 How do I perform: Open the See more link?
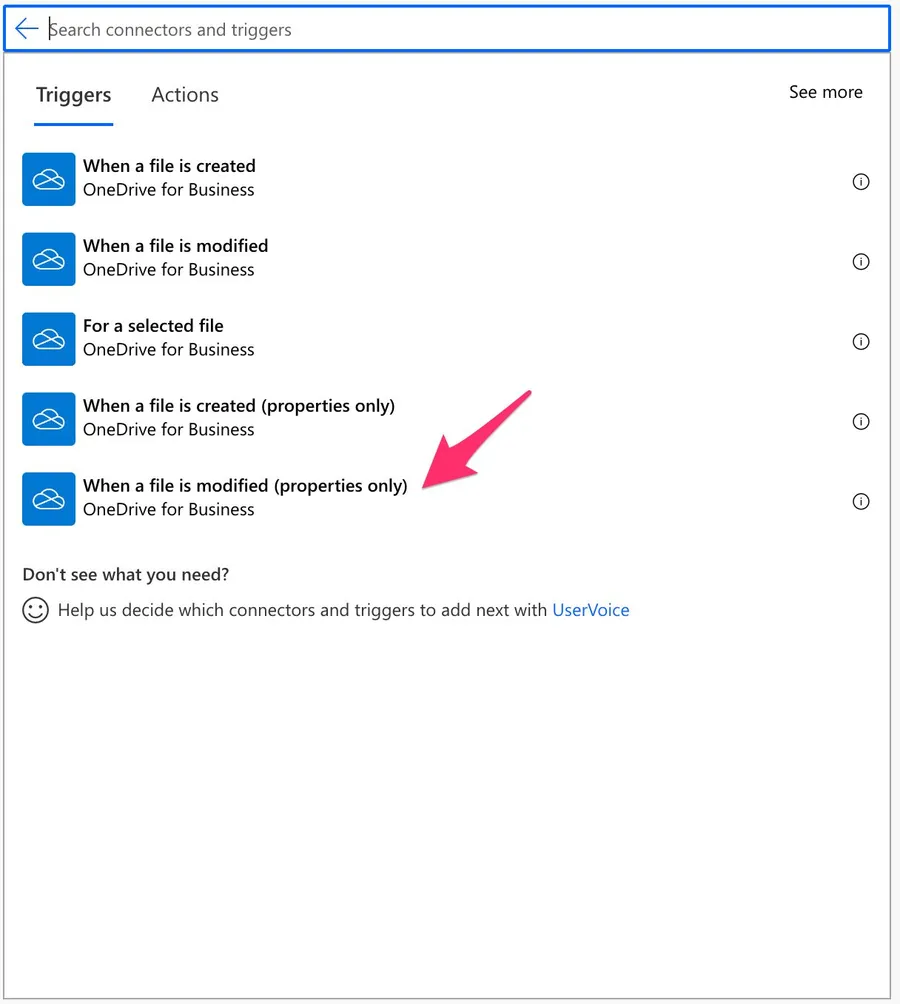coord(825,92)
